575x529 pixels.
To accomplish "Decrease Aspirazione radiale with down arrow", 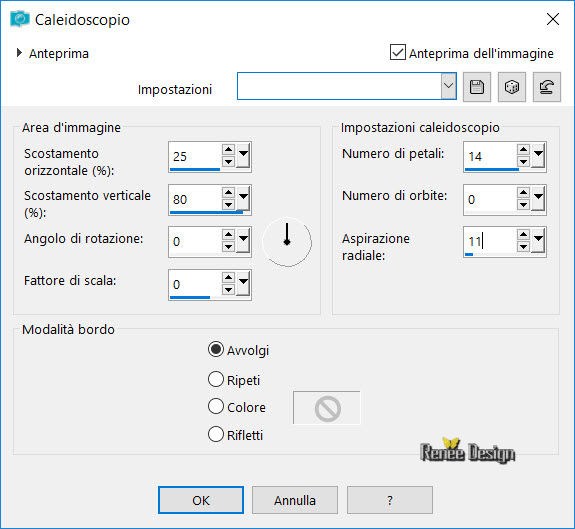I will (x=523, y=247).
